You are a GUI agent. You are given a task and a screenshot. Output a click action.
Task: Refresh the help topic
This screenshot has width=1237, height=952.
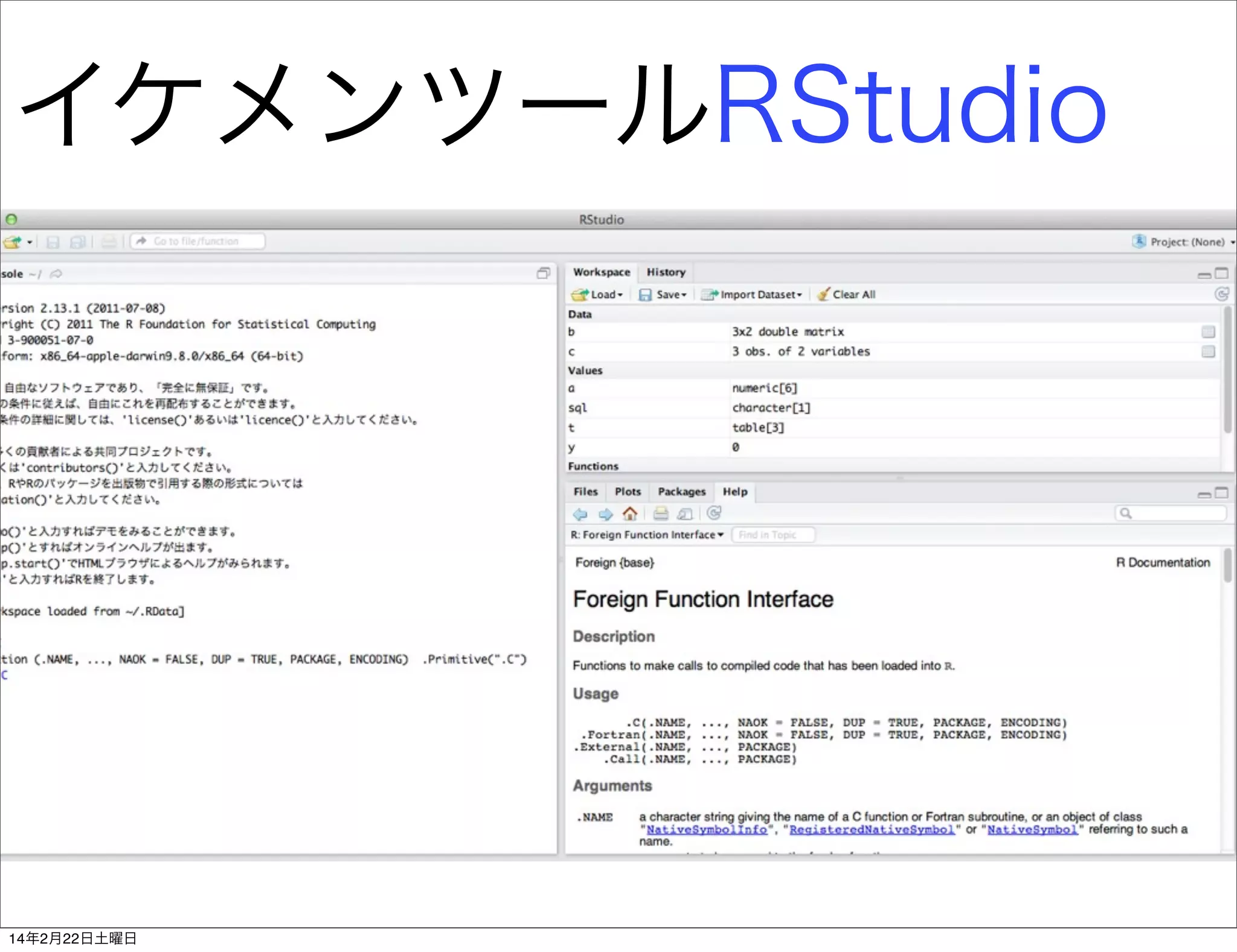pyautogui.click(x=714, y=513)
